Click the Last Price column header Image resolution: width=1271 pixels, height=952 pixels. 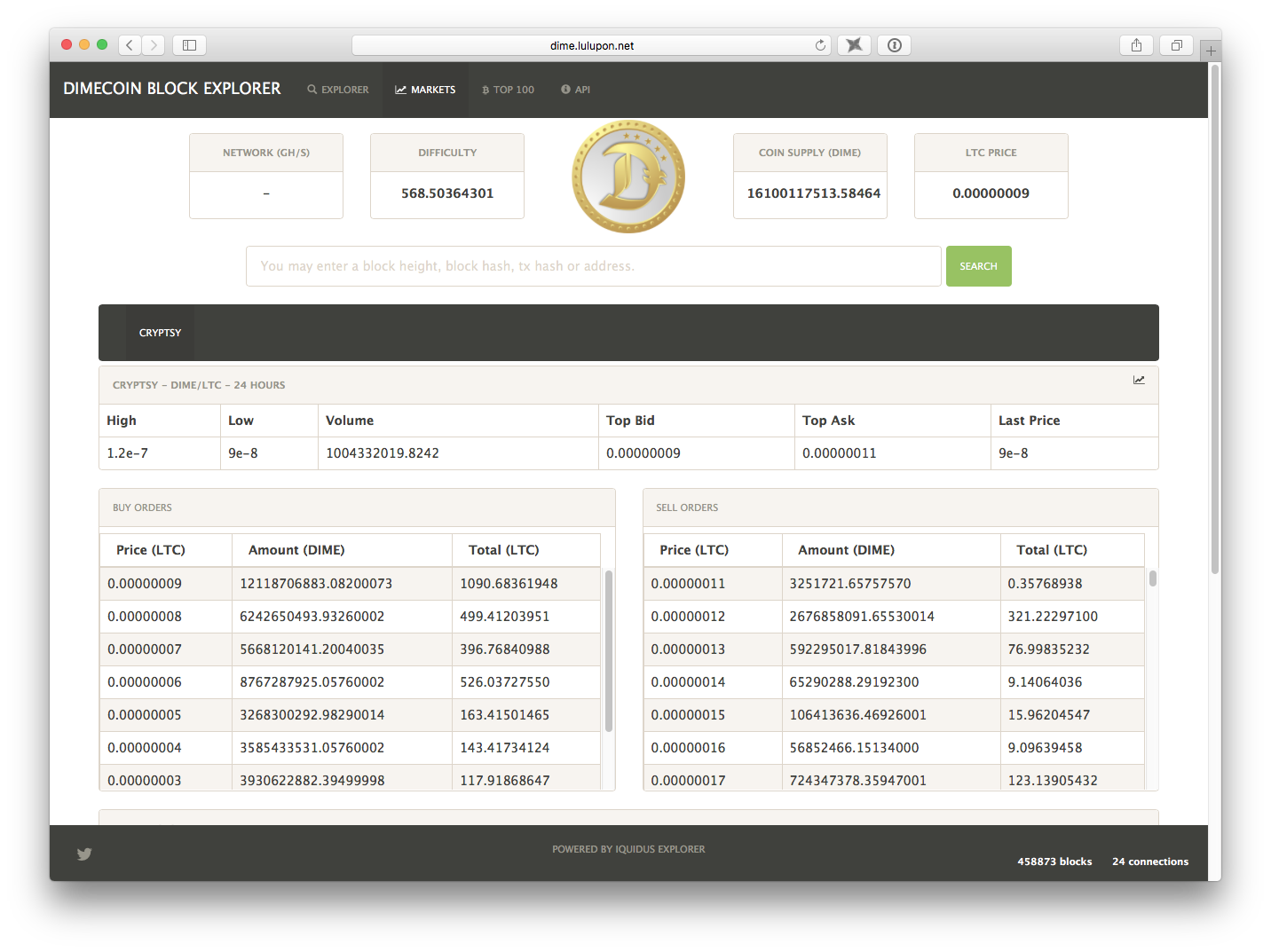(x=1030, y=421)
